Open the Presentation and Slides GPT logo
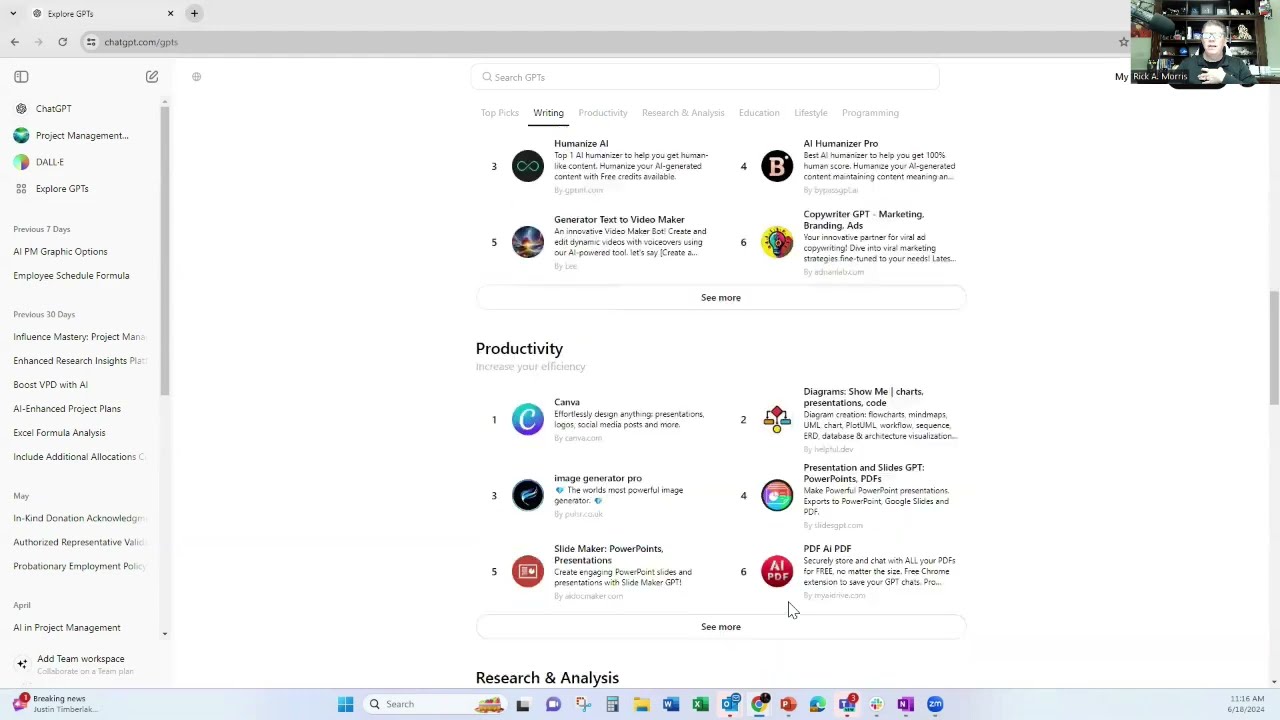 point(777,495)
